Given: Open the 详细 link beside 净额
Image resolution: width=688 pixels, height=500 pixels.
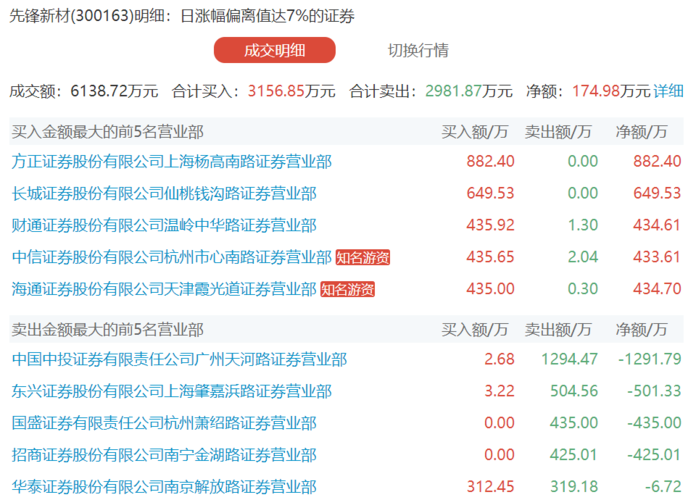Looking at the screenshot, I should click(668, 91).
